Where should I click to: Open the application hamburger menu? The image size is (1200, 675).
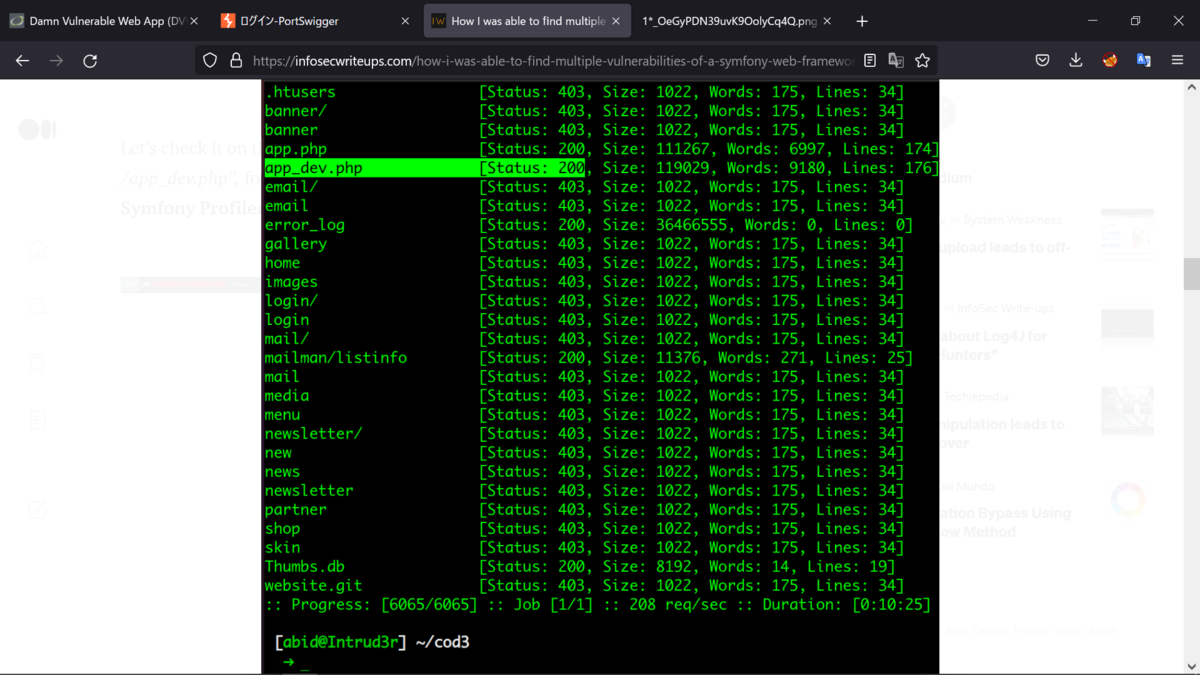coord(1176,60)
